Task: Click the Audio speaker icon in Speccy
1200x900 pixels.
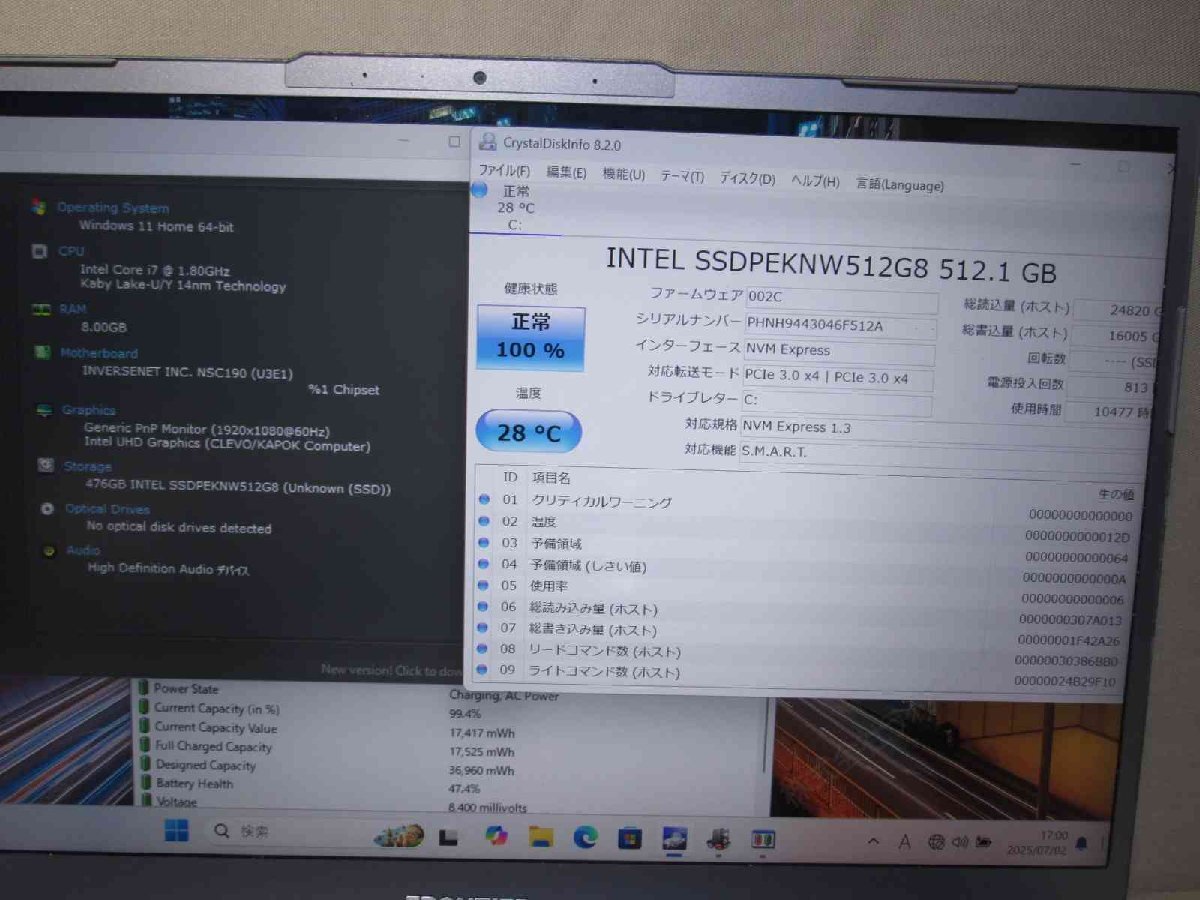Action: [48, 550]
